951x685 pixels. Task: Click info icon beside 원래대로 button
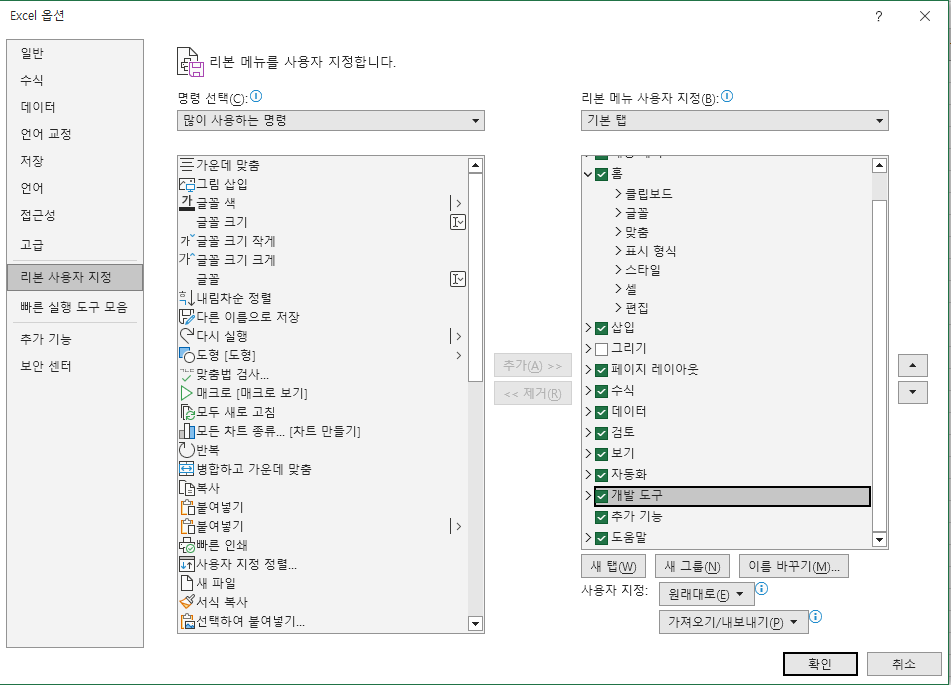(x=762, y=589)
